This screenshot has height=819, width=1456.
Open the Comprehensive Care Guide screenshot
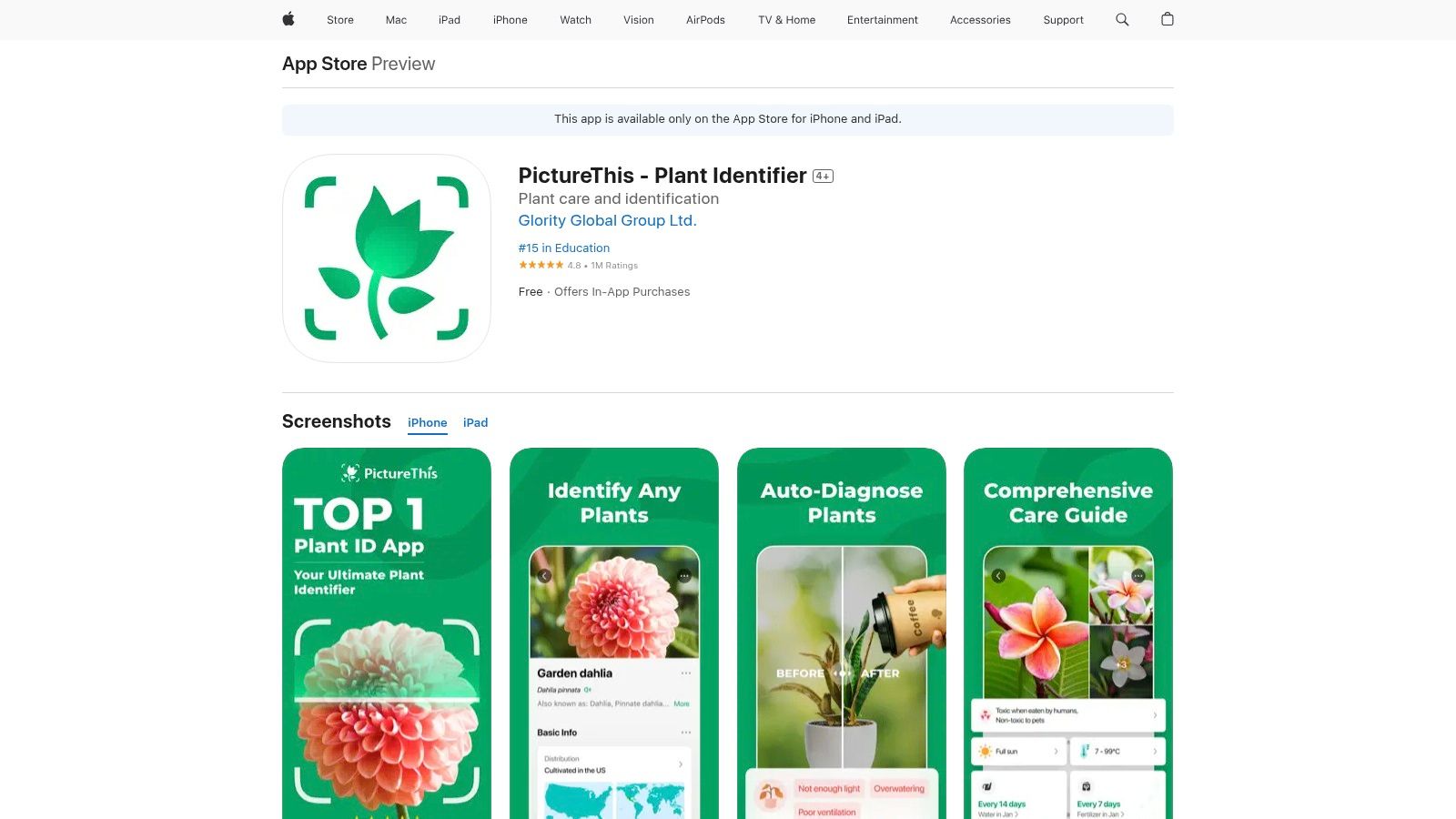1068,633
